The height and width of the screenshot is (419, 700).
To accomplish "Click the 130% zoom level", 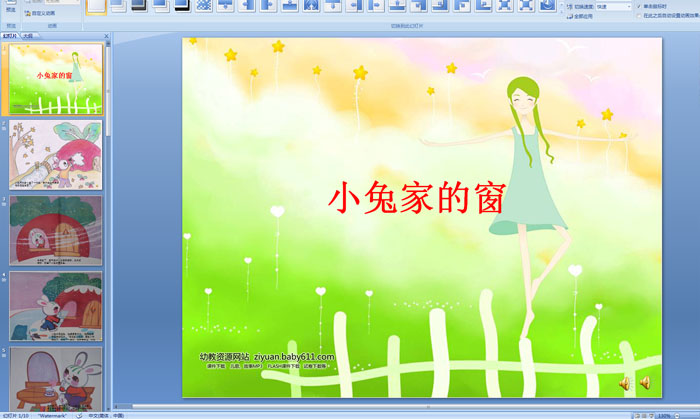I will click(x=664, y=415).
